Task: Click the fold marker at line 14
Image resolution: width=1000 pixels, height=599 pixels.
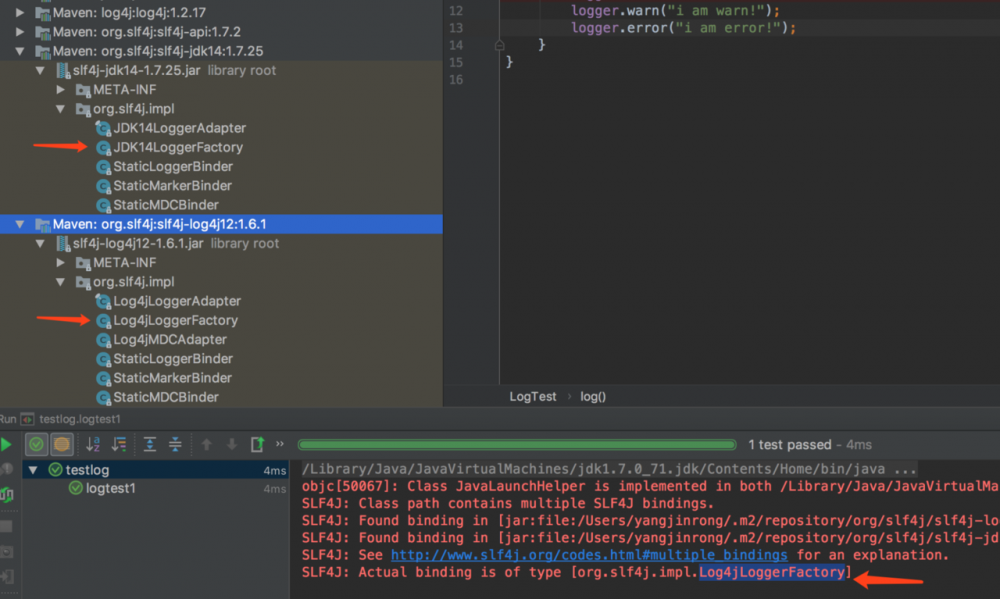Action: [499, 45]
